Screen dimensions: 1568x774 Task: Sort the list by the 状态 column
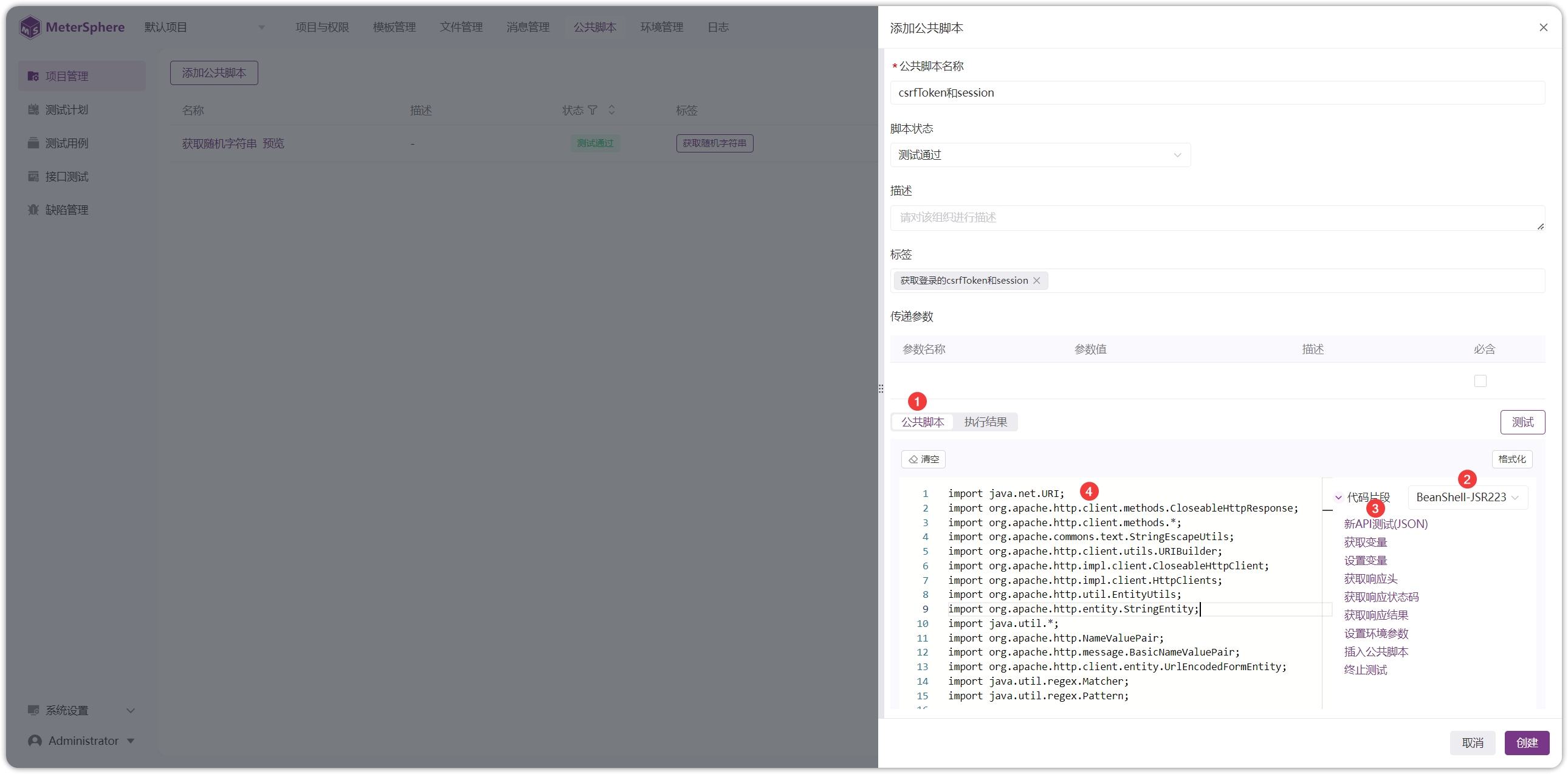[612, 110]
